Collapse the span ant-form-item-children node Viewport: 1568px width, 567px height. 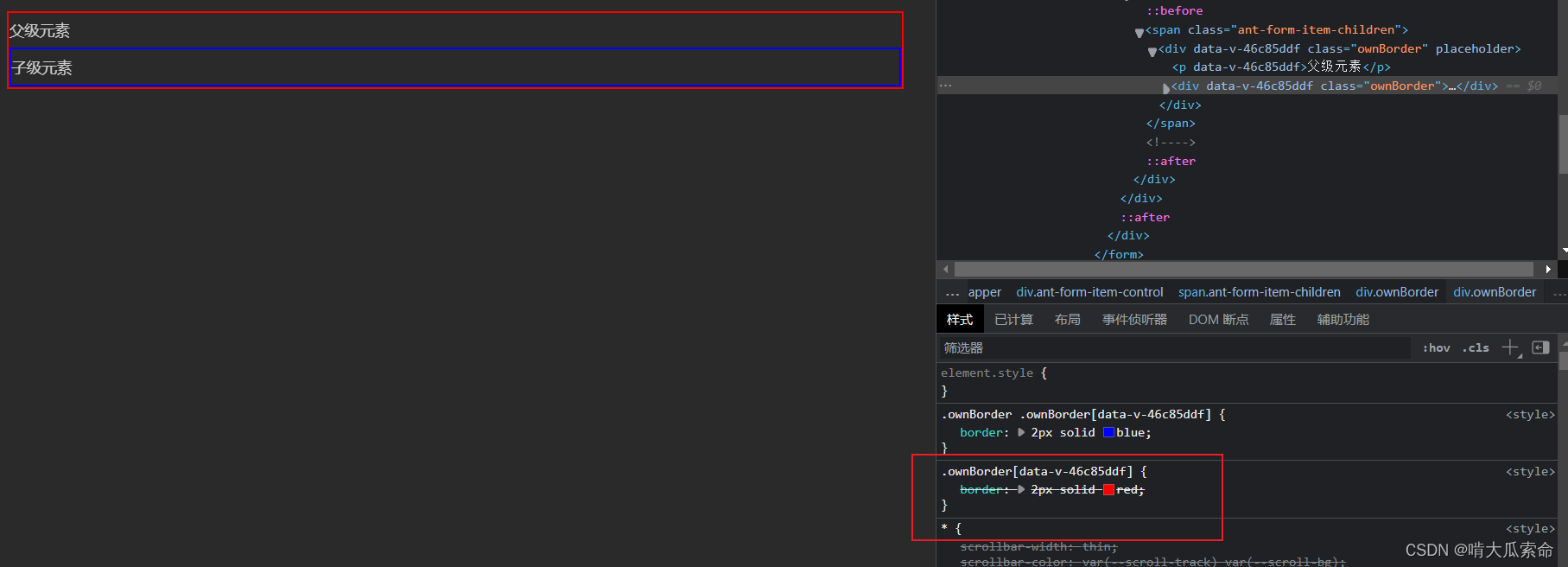(x=1139, y=32)
